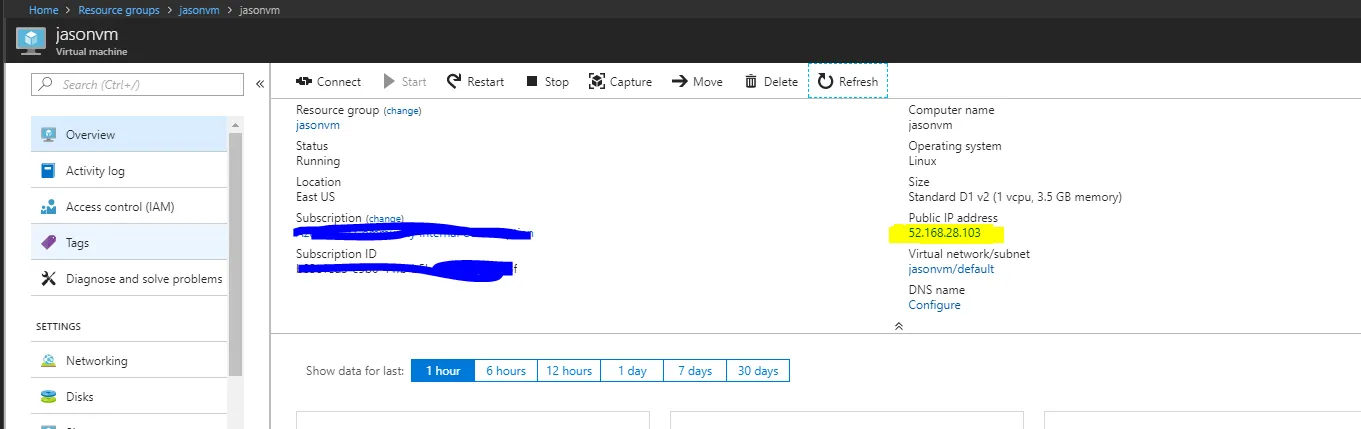Click the Stop square icon
Viewport: 1361px width, 429px height.
pos(532,82)
